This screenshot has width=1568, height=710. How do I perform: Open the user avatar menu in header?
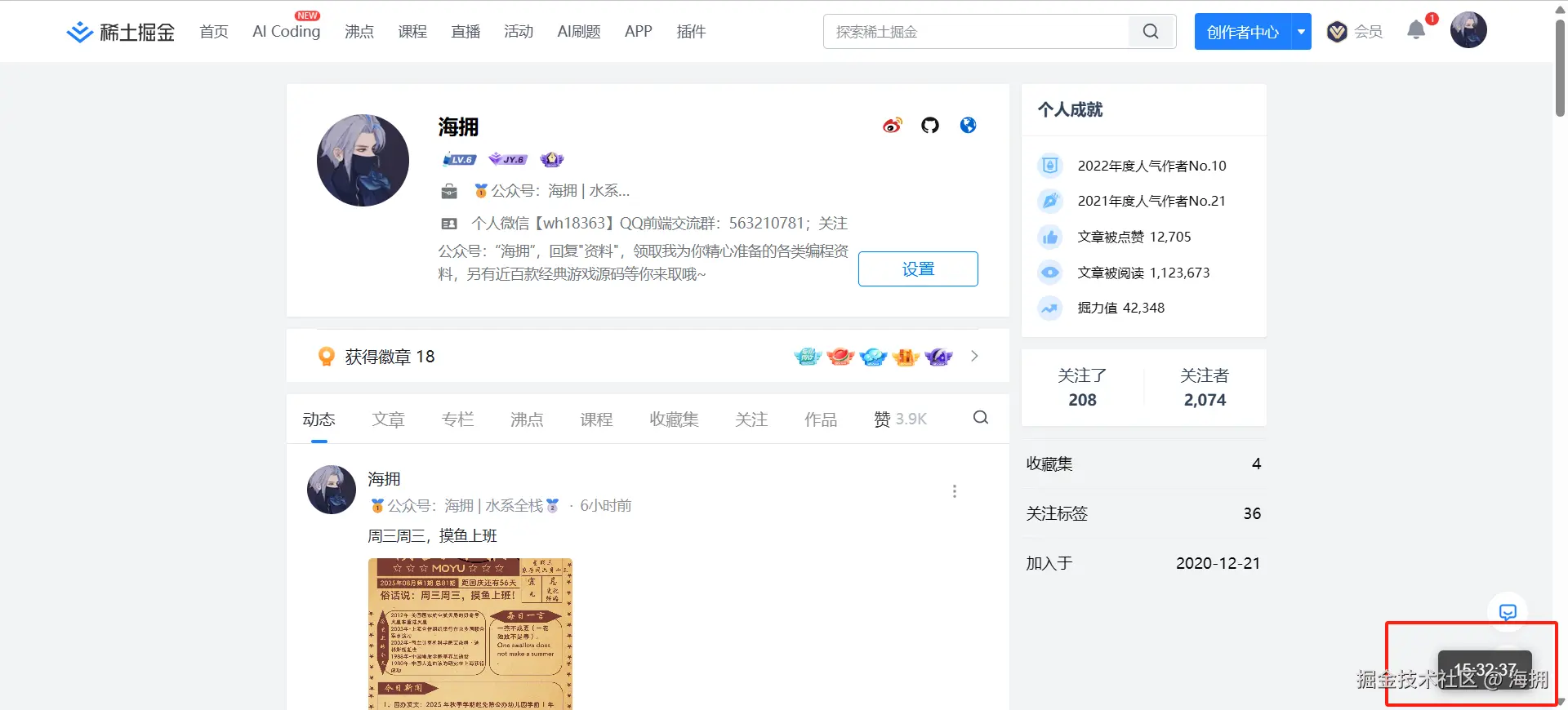[1468, 30]
